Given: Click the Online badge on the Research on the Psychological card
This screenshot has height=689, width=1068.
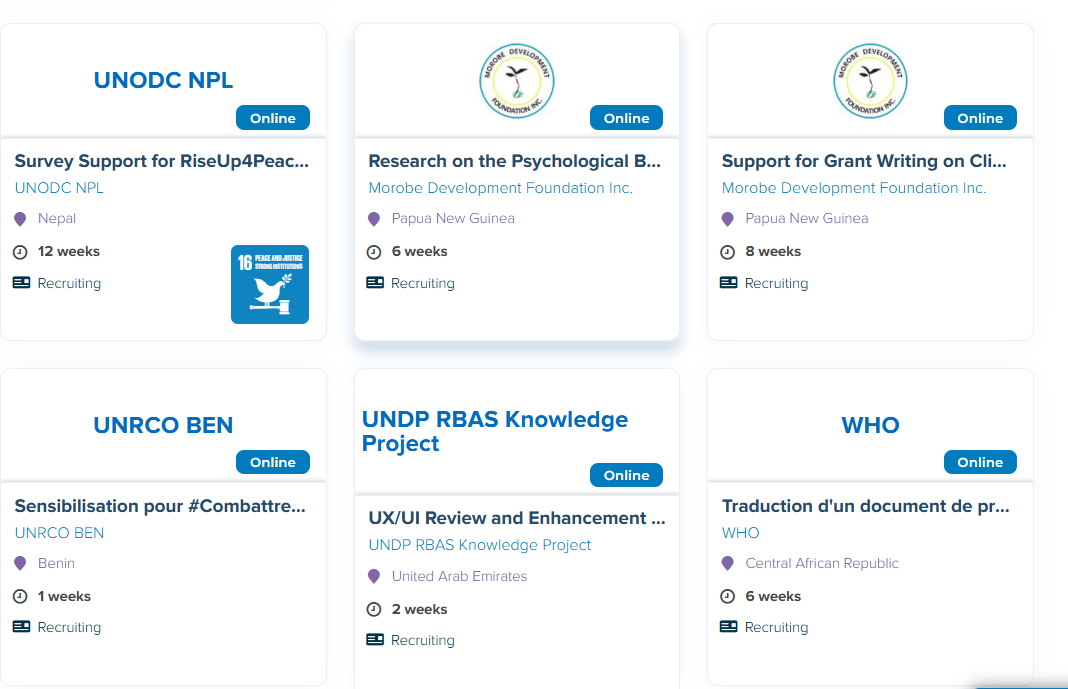Looking at the screenshot, I should coord(627,118).
